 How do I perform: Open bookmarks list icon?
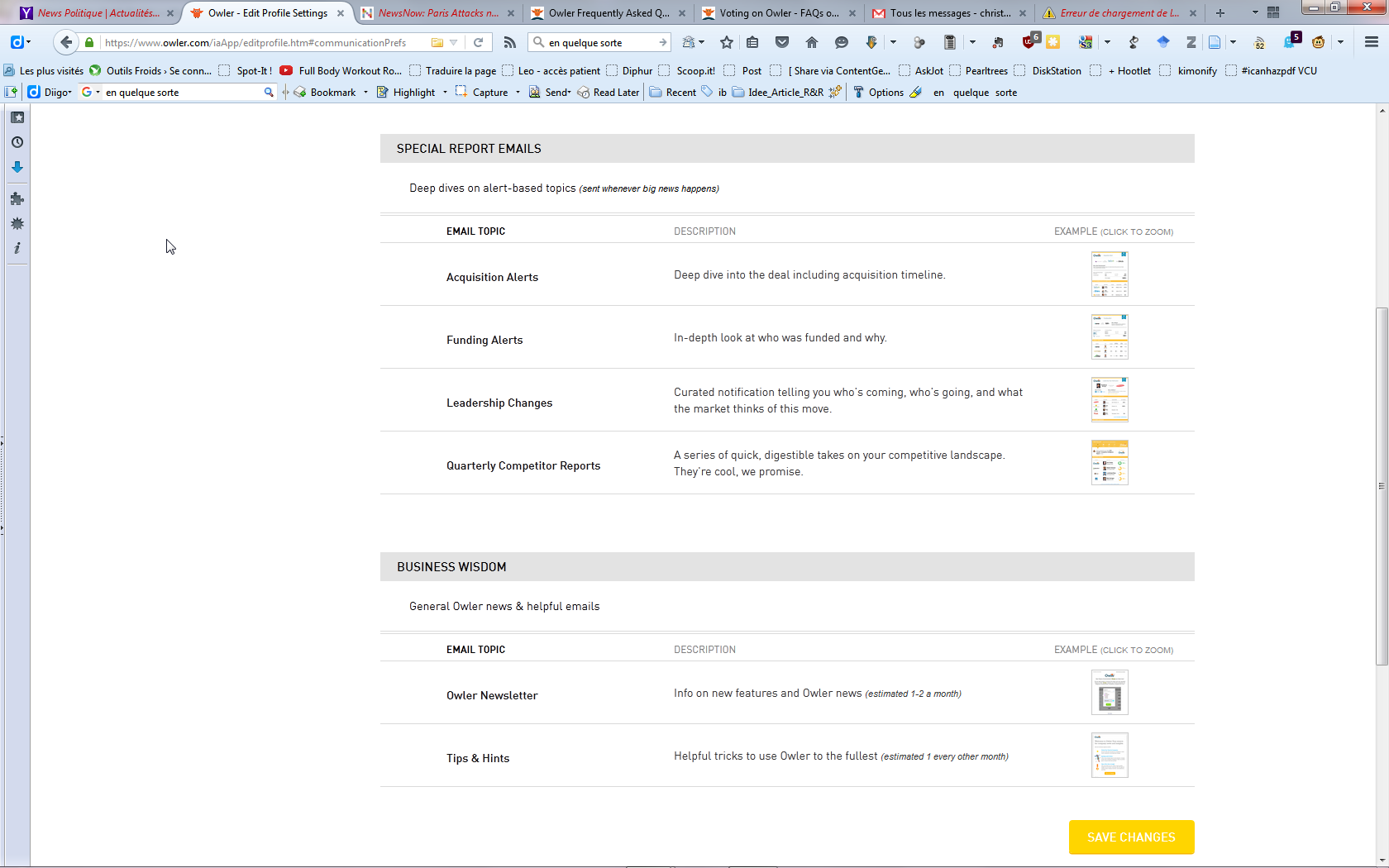point(752,42)
